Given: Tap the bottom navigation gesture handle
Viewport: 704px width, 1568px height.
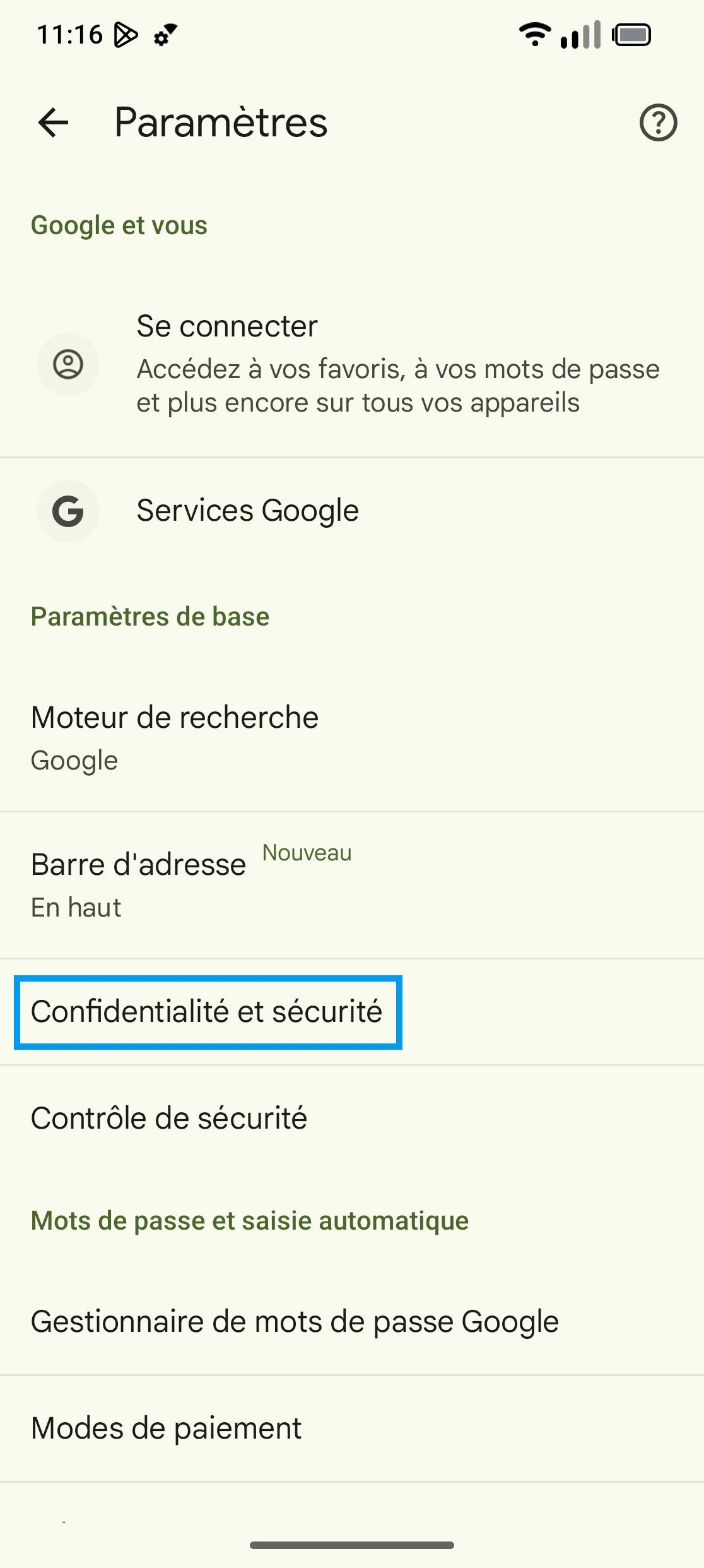Looking at the screenshot, I should tap(352, 1545).
